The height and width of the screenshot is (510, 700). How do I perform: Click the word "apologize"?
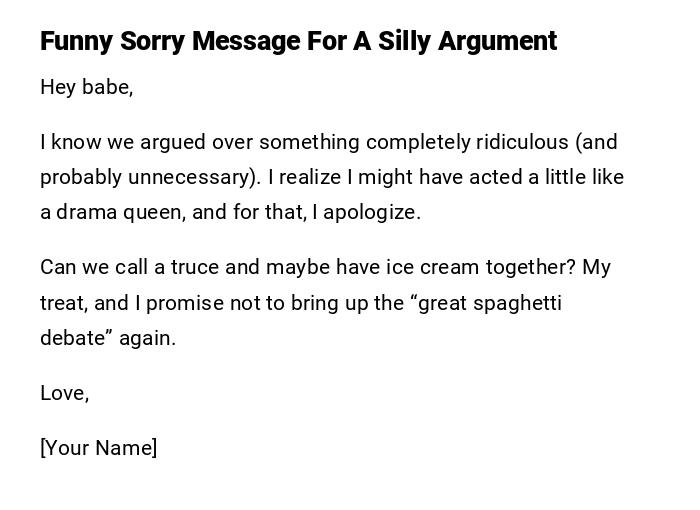(375, 212)
